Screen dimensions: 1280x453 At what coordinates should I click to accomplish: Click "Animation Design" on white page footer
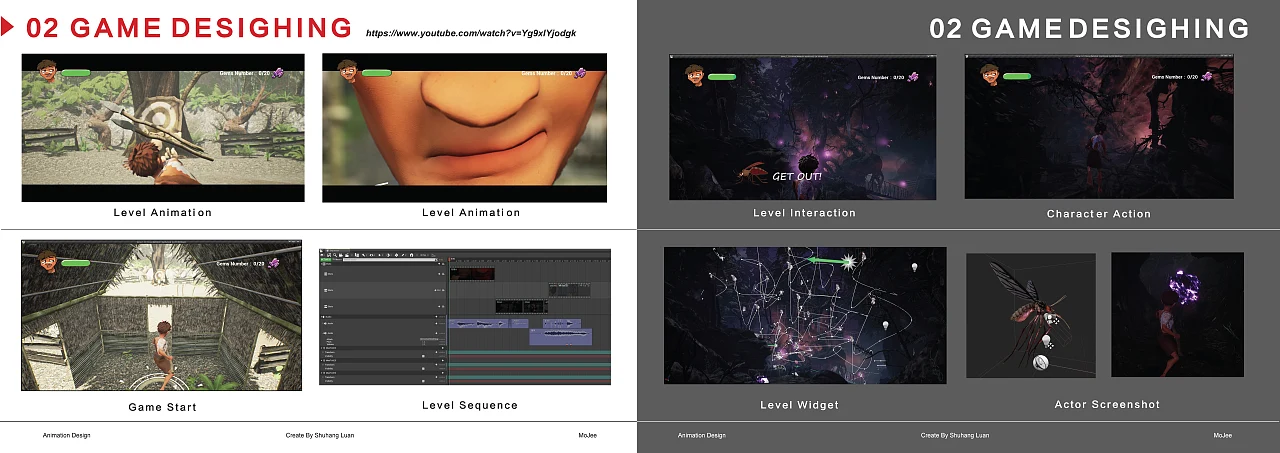coord(66,435)
